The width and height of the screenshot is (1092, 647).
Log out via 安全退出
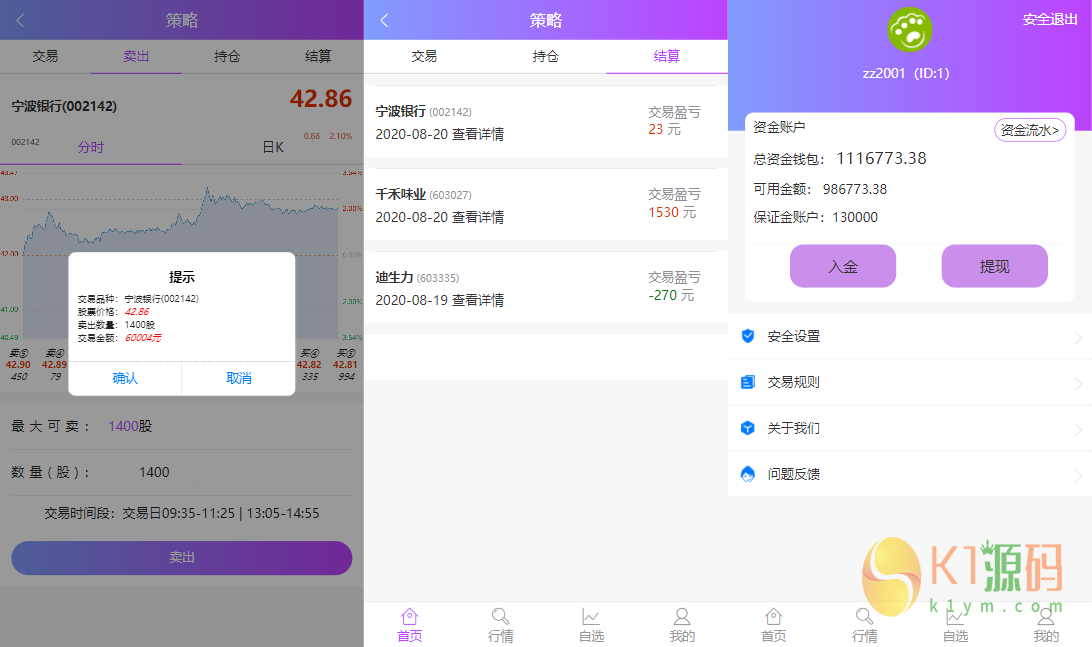click(x=1050, y=20)
